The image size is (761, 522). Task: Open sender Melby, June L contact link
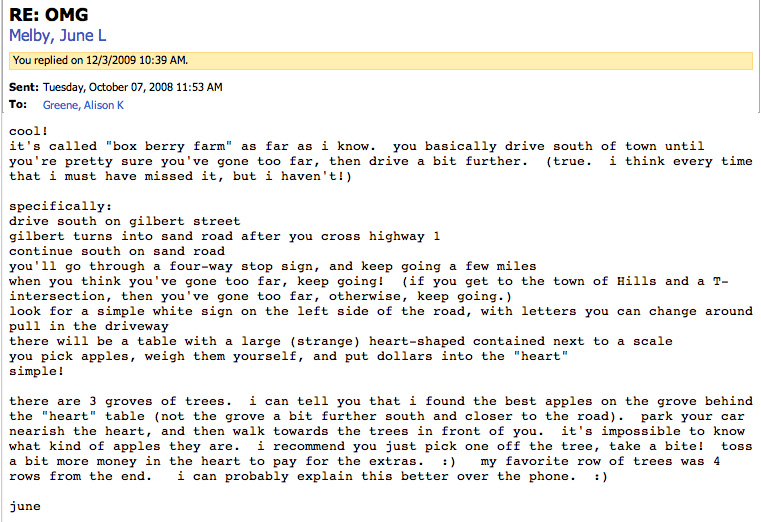click(57, 36)
